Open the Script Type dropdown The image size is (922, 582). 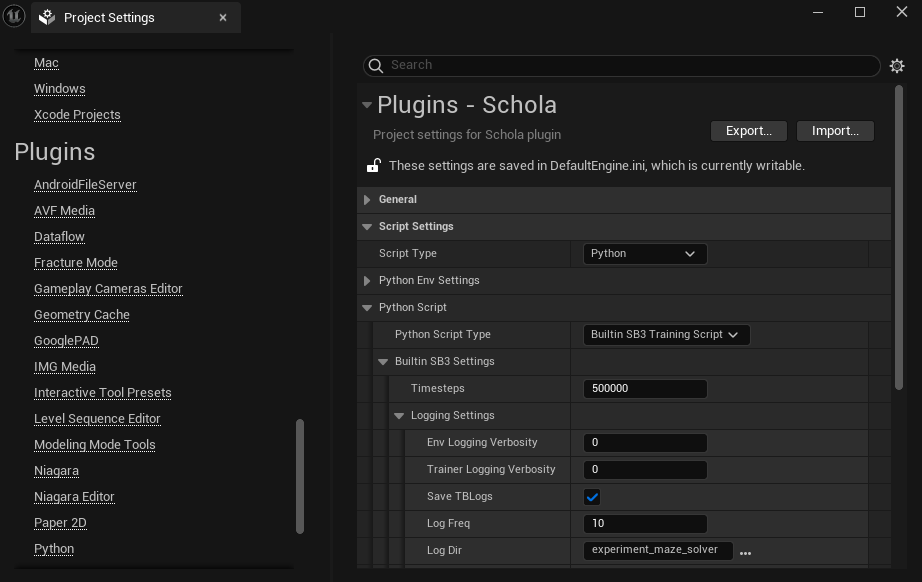click(x=644, y=254)
